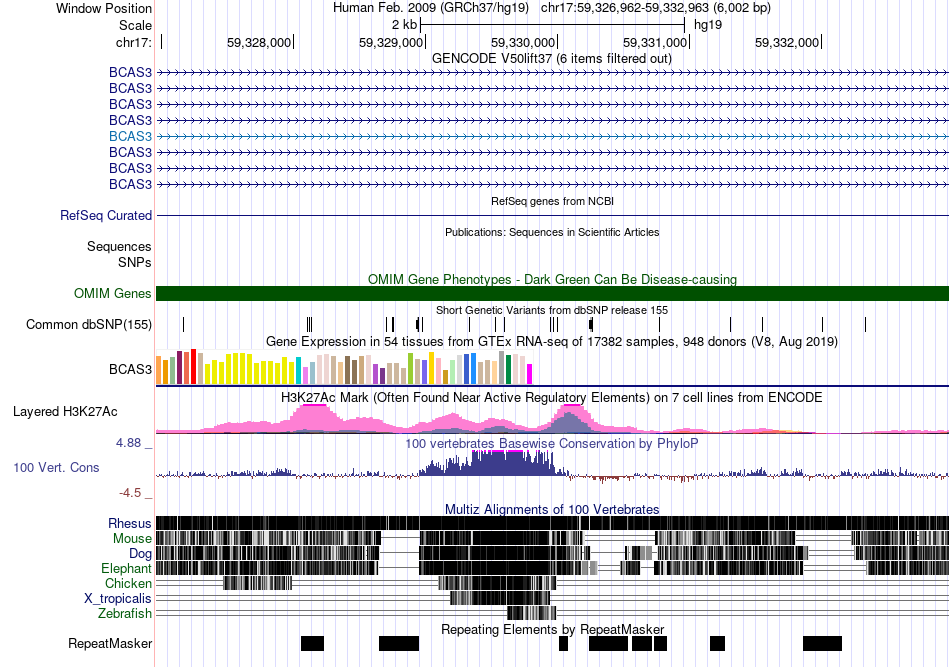Select the chr17:59,326,962-59,332,963 position text
The image size is (950, 667).
pos(656,8)
